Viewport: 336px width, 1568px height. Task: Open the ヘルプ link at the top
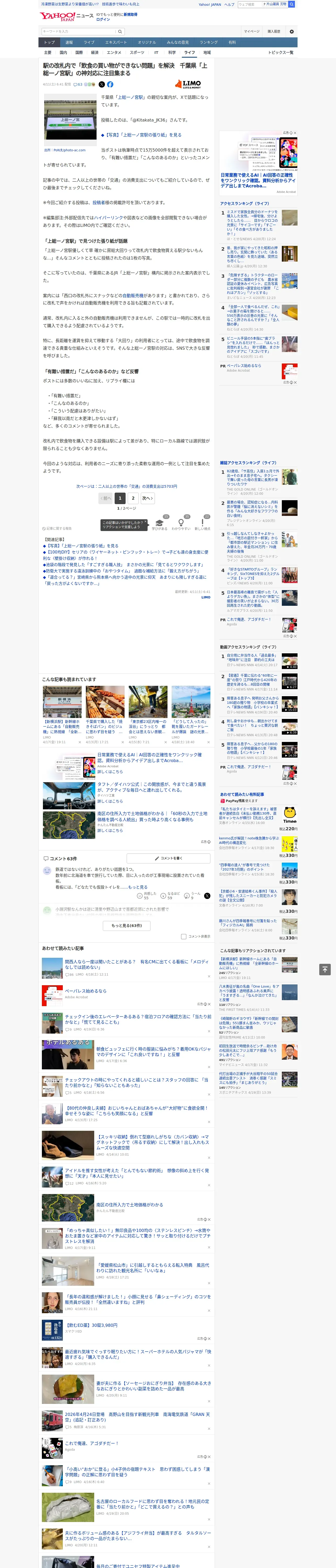tap(229, 4)
